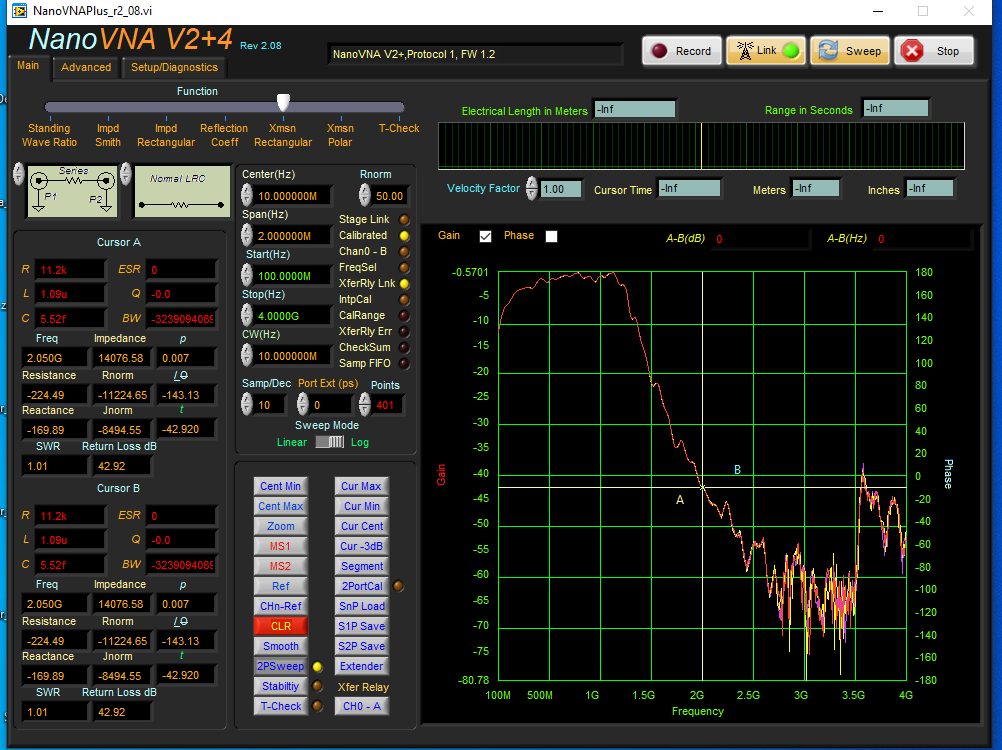Toggle the Gain trace checkbox
1002x750 pixels.
486,236
